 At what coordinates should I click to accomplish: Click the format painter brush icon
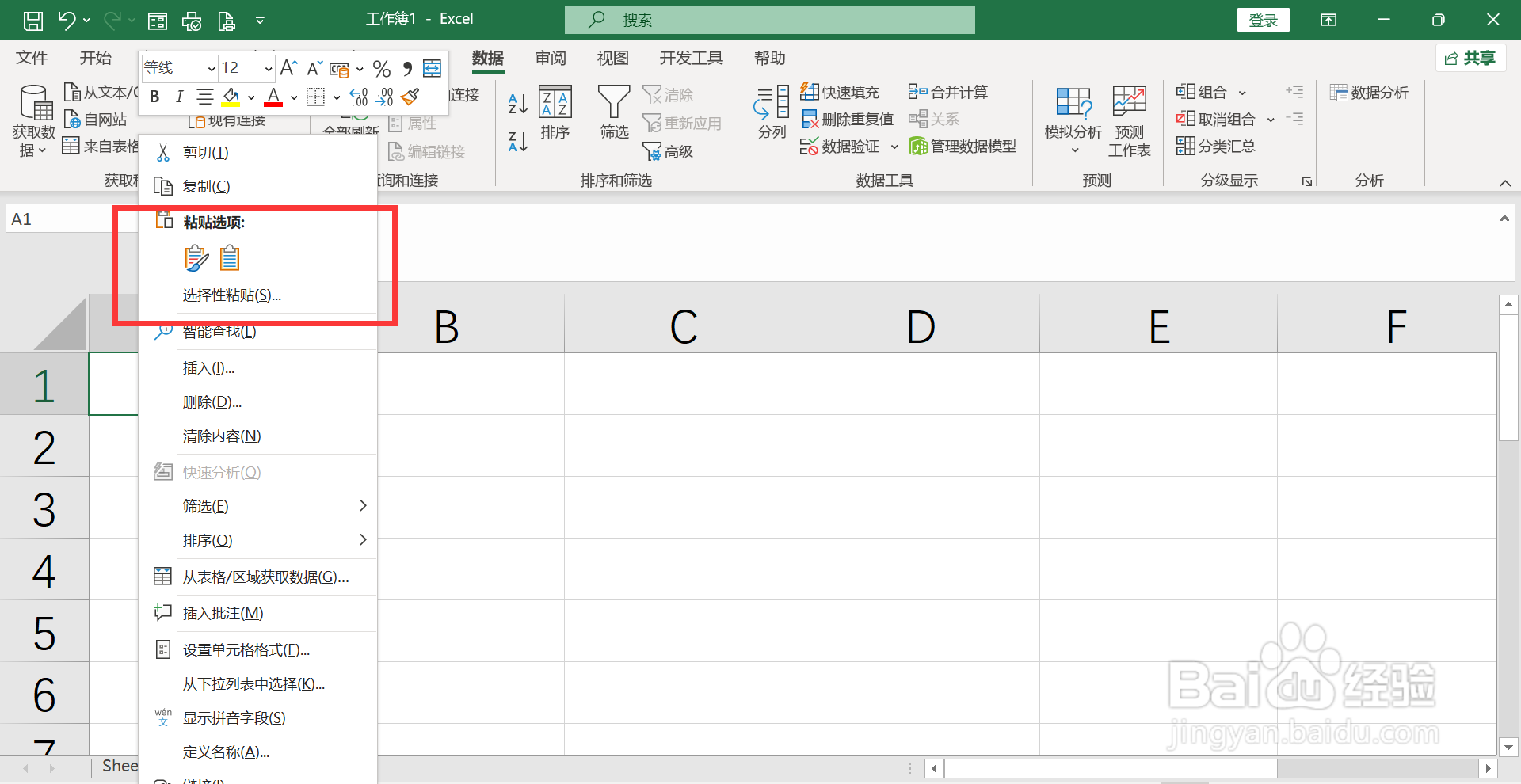[x=410, y=97]
